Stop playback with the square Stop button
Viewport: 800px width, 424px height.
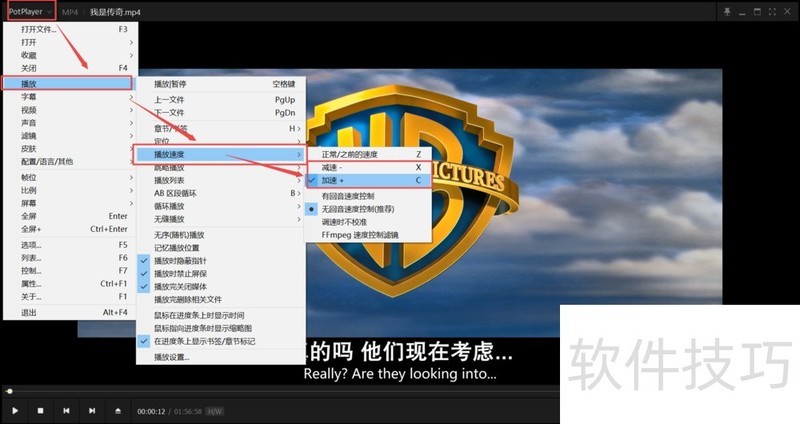[40, 411]
